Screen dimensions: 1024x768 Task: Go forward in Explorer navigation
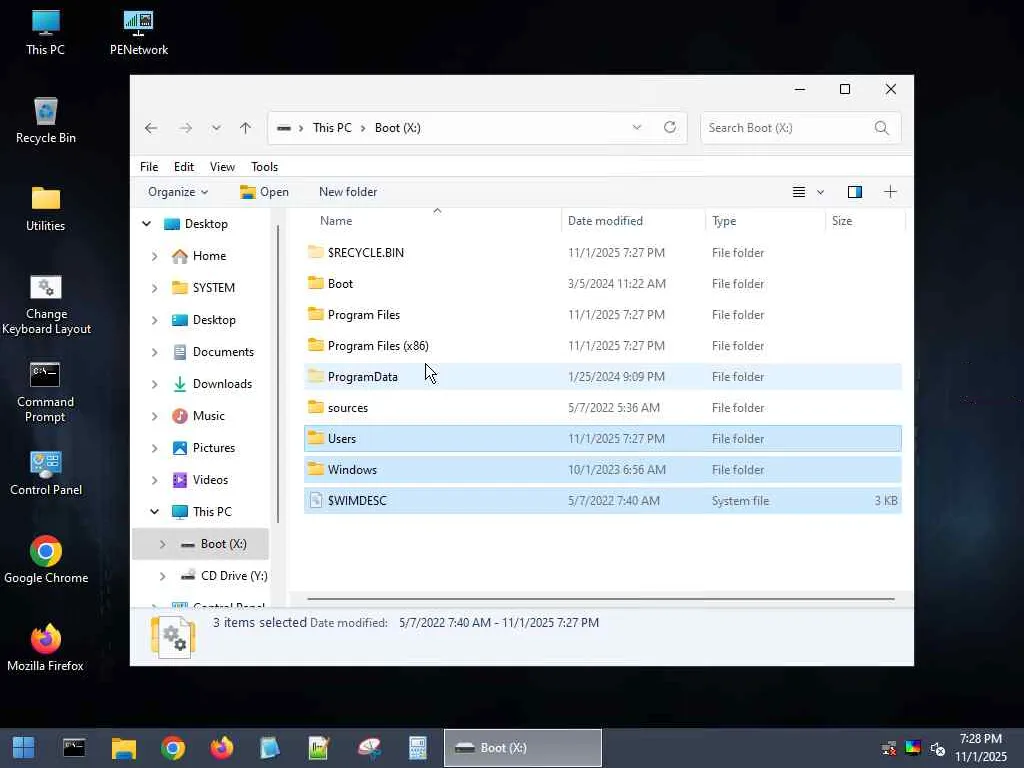pyautogui.click(x=185, y=128)
